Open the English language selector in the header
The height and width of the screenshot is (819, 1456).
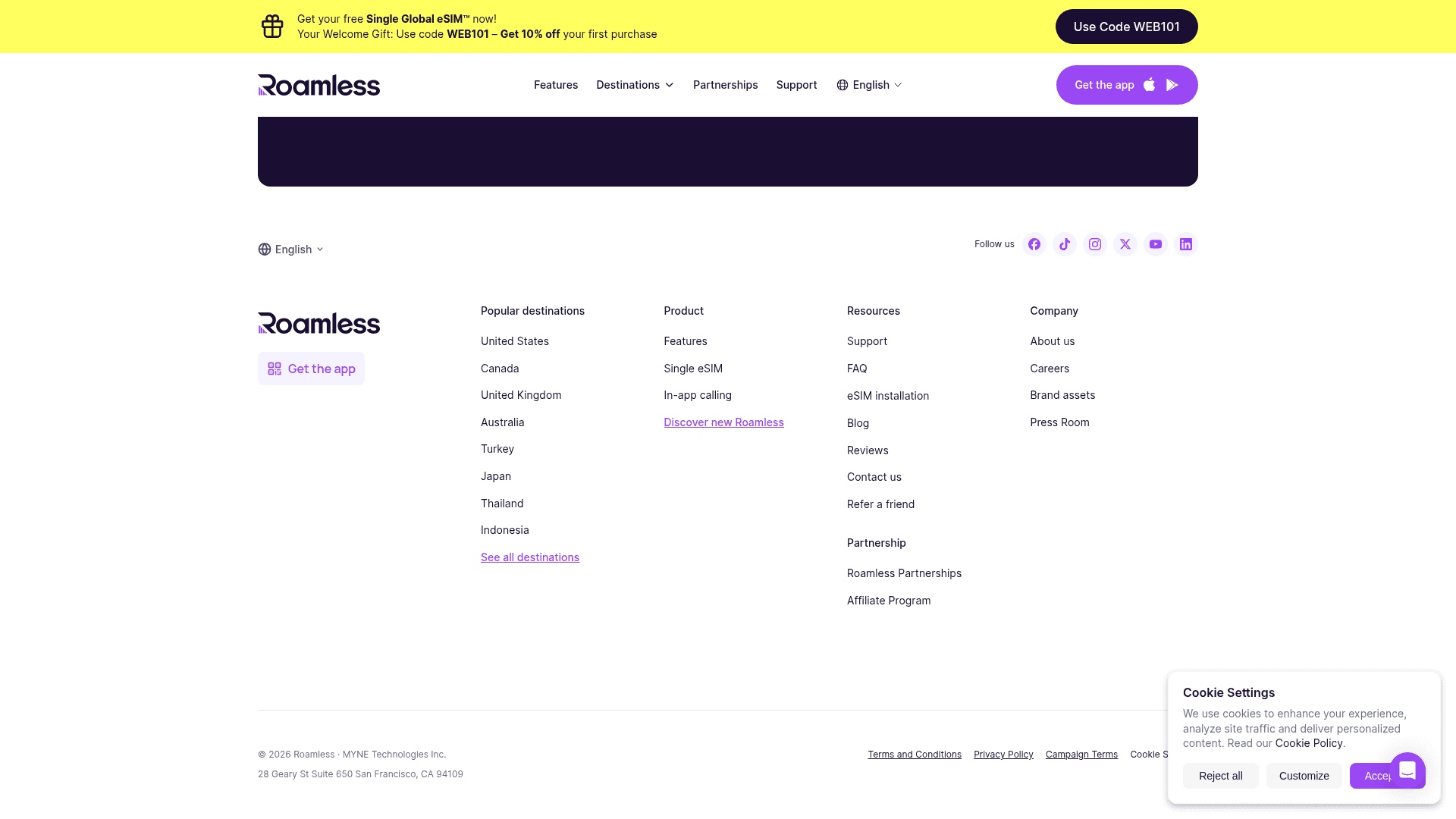(868, 85)
